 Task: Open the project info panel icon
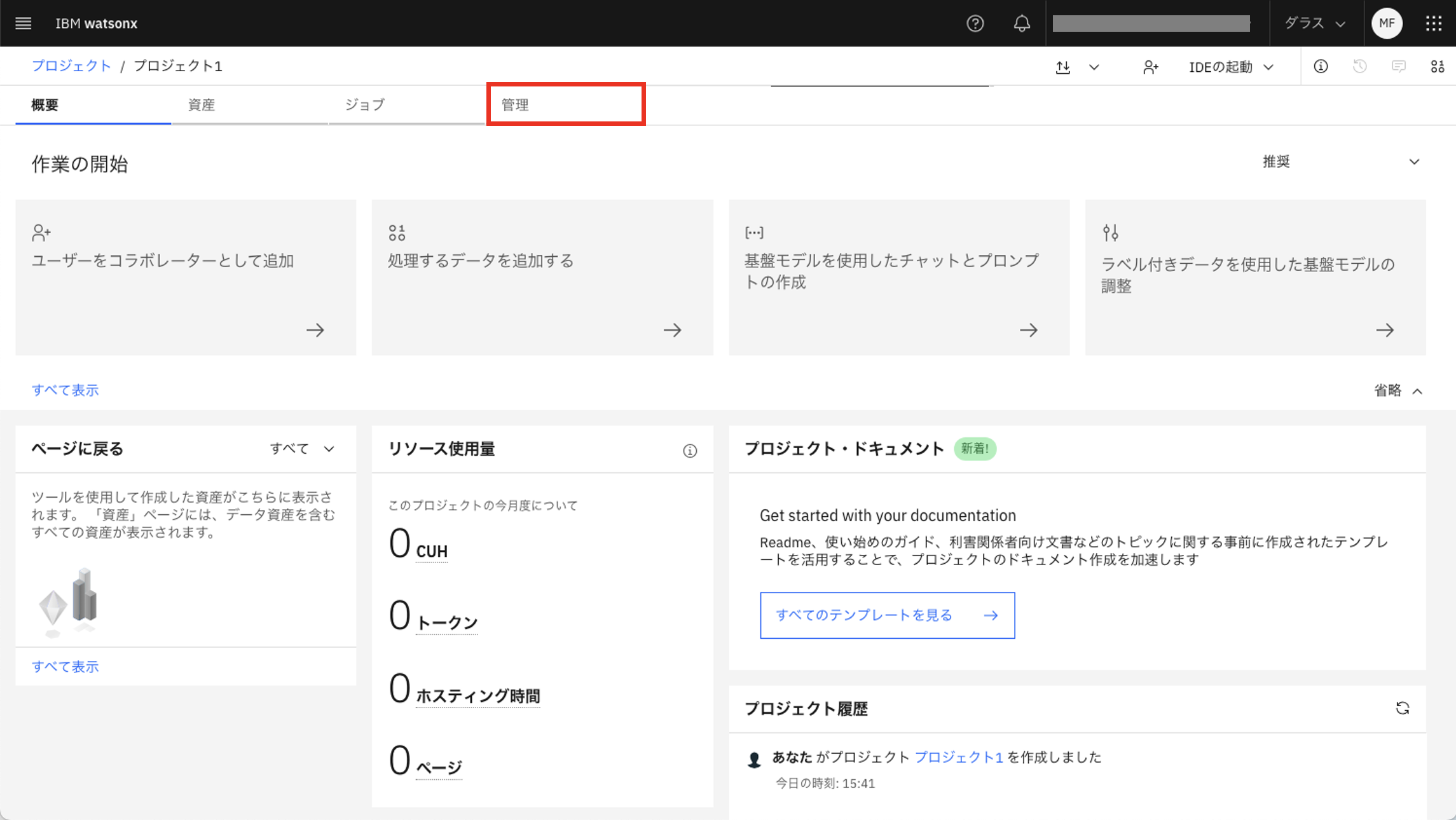(1321, 67)
